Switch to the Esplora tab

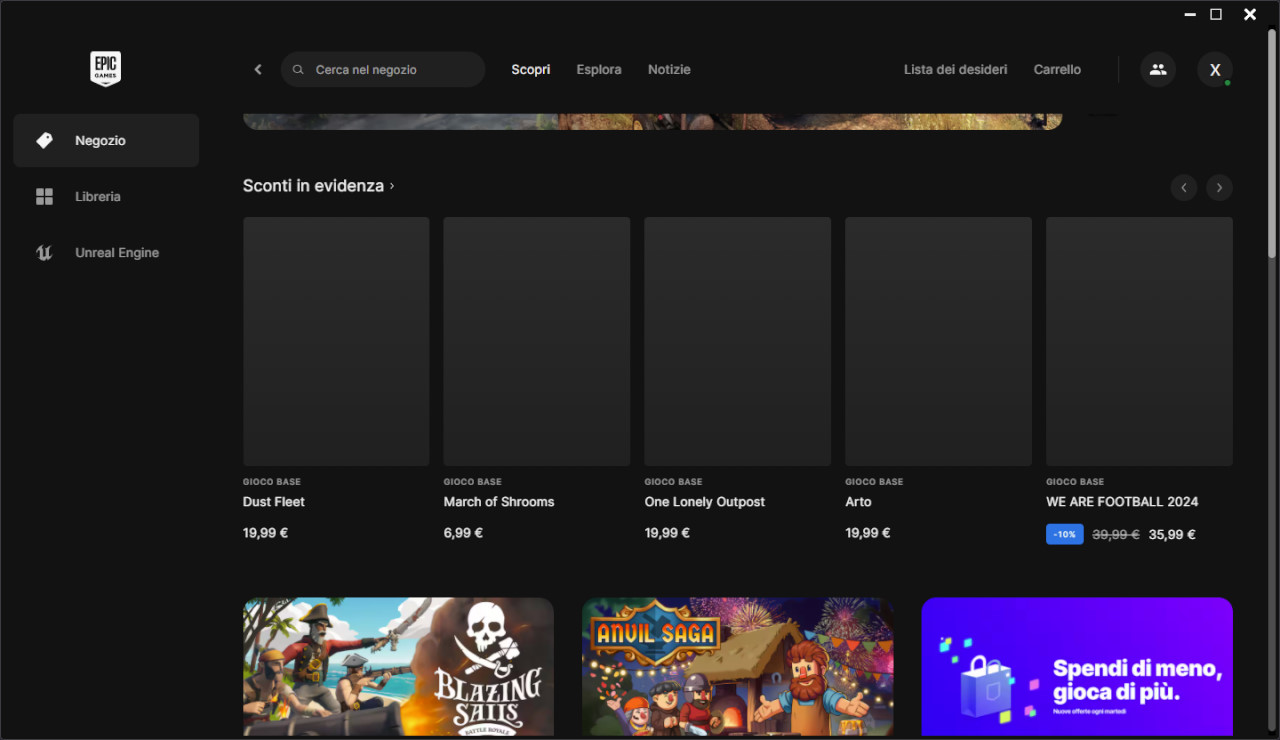[598, 69]
